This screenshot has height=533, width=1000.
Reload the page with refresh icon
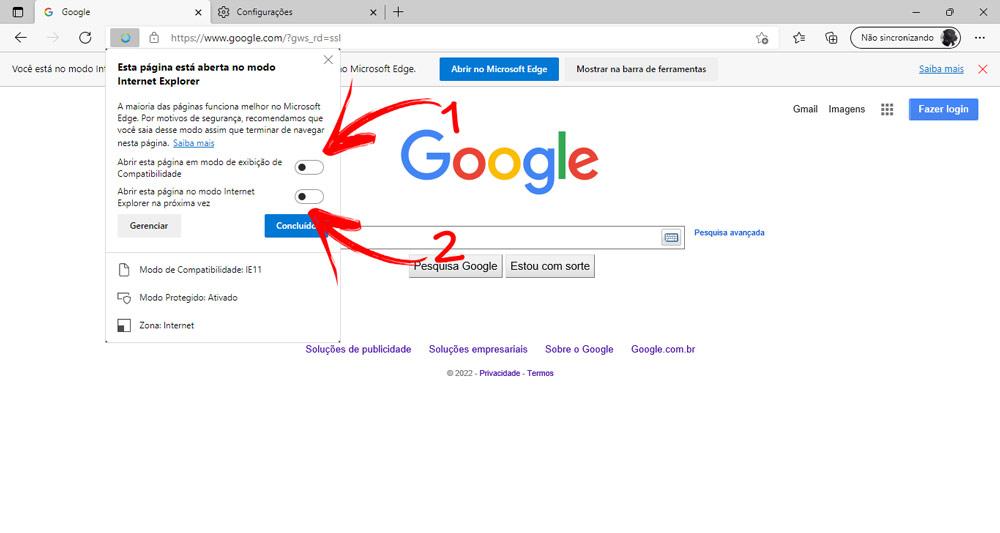pos(85,38)
